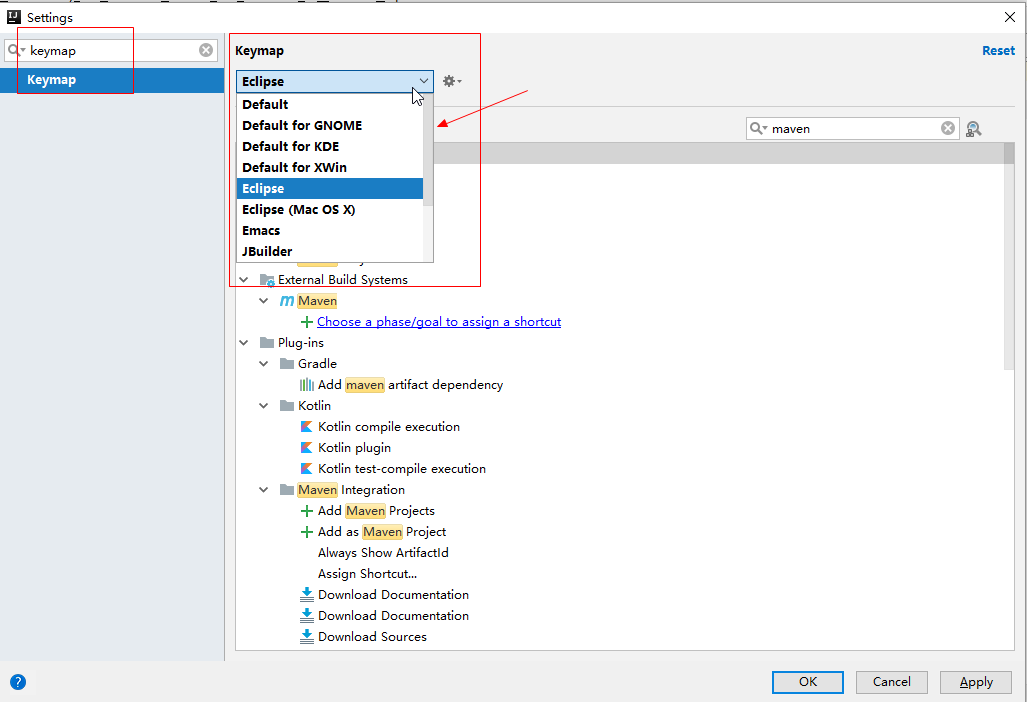
Task: Click the Download Sources icon
Action: (307, 637)
